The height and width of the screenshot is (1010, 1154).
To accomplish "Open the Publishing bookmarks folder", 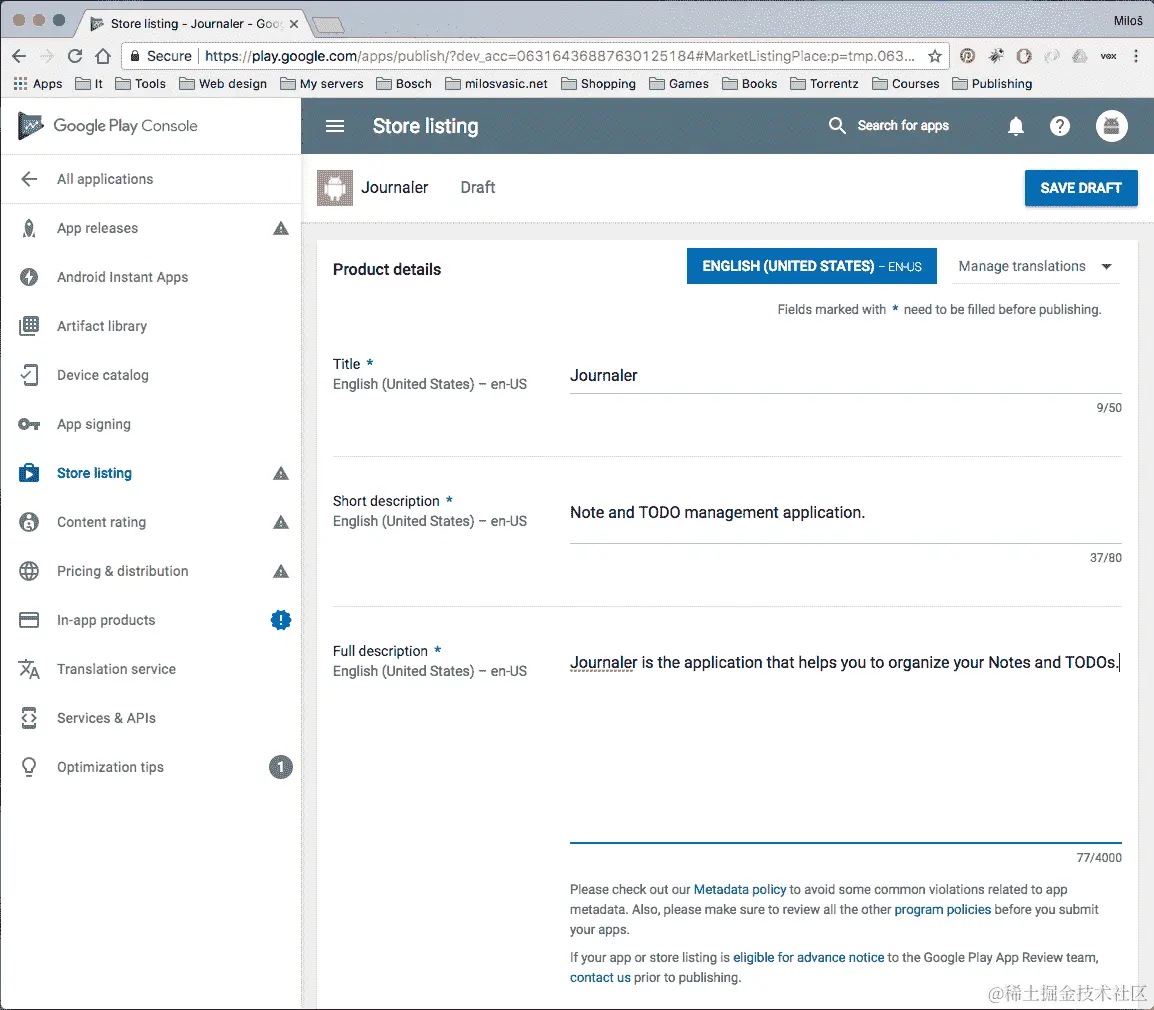I will (991, 83).
